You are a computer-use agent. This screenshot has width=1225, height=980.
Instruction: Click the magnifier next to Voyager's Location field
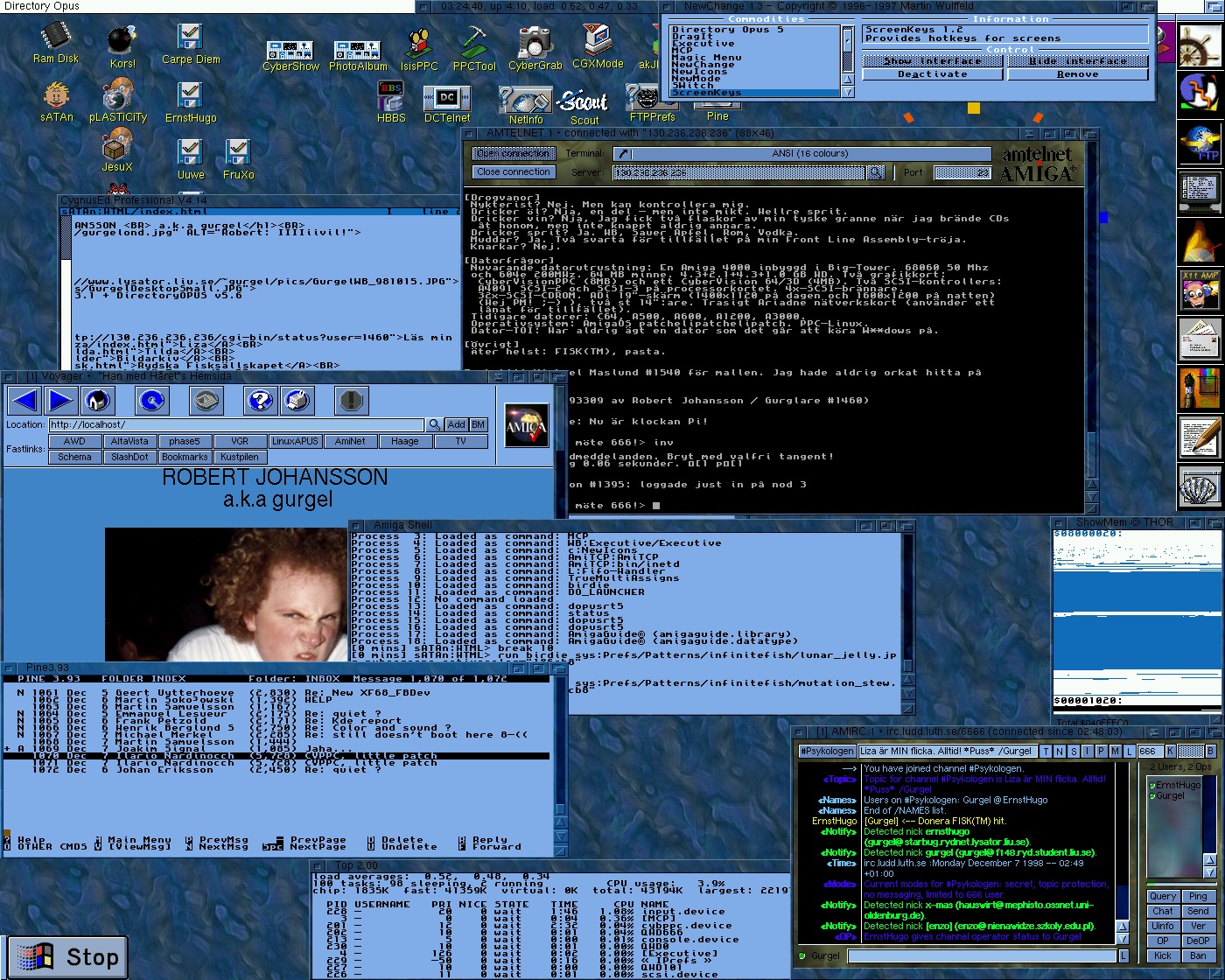434,424
